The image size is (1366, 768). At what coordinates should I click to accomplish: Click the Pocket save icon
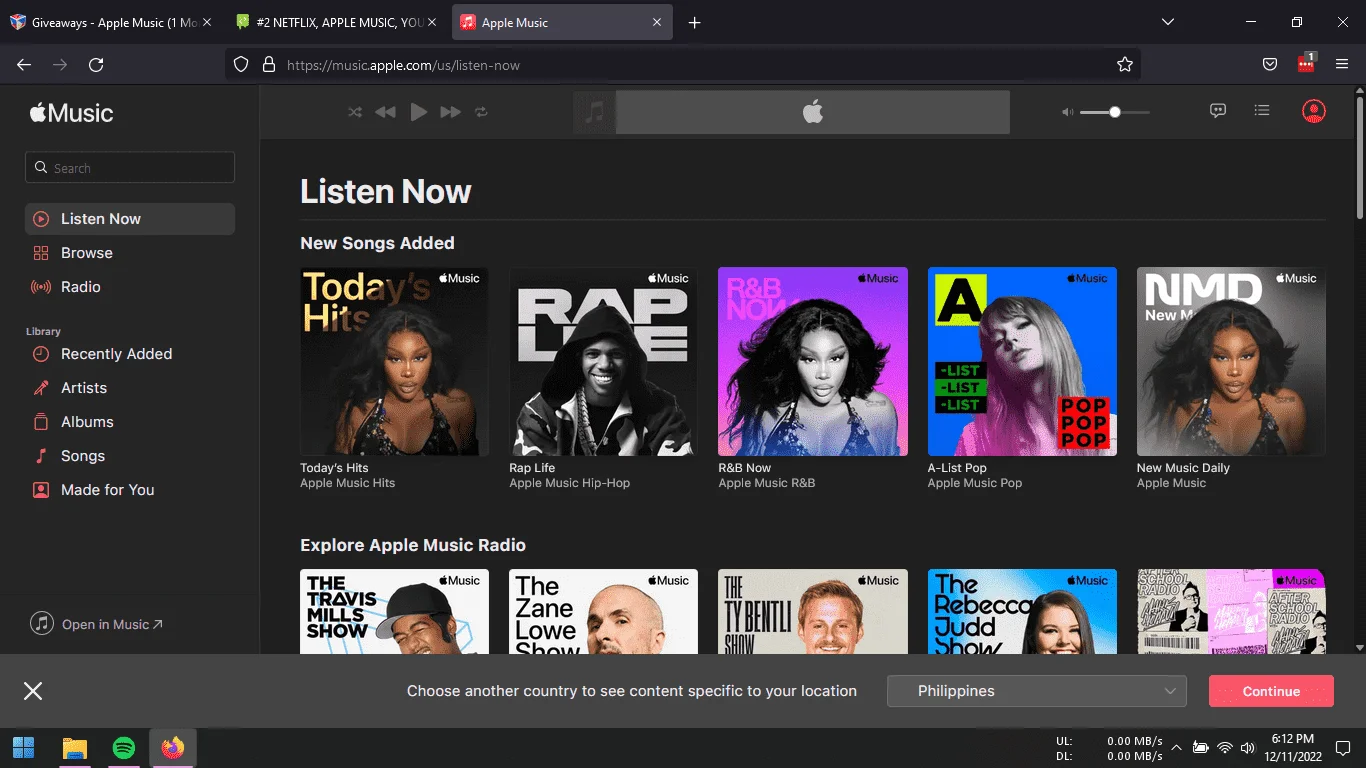point(1270,64)
